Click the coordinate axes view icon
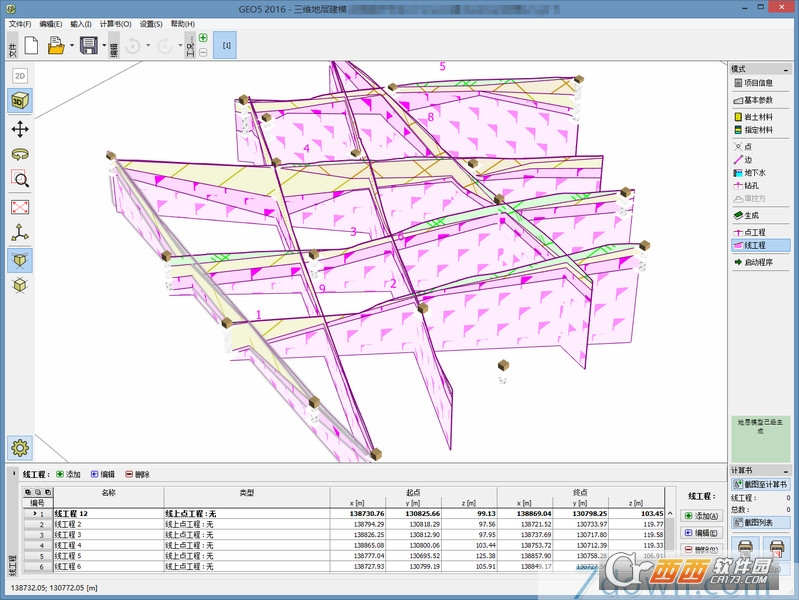The image size is (799, 600). coord(20,232)
